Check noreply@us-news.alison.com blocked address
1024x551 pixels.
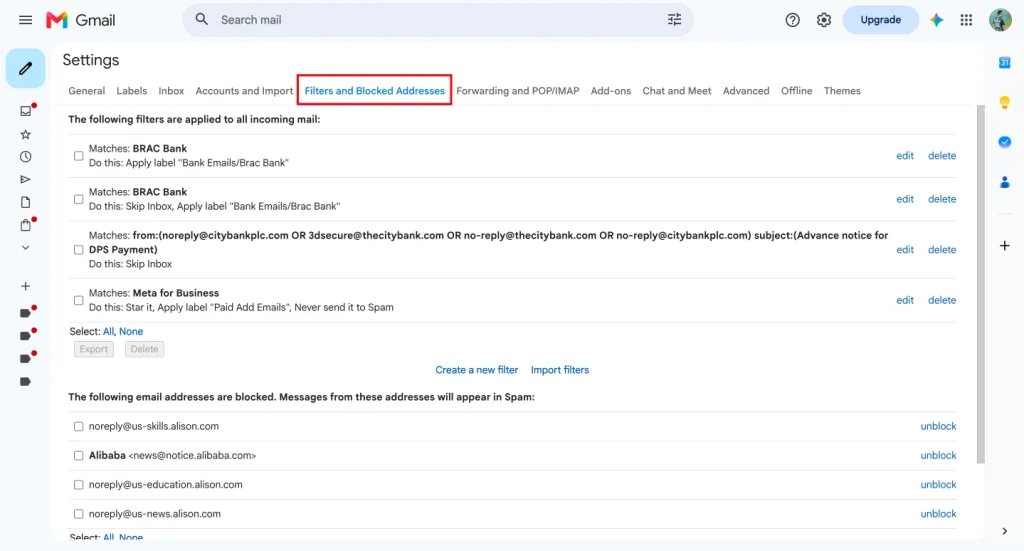pyautogui.click(x=78, y=514)
